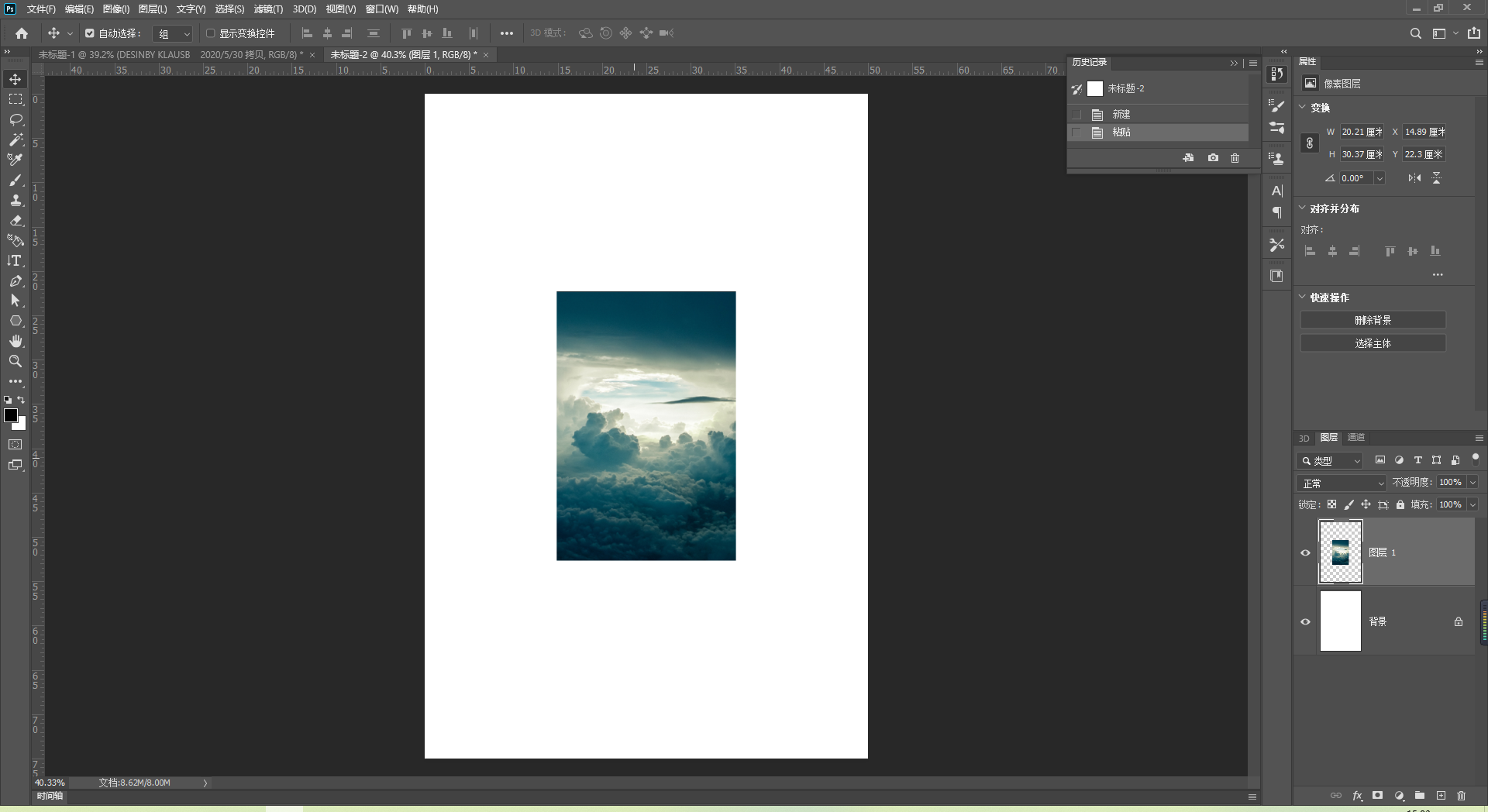Click the 删除背景 button

(x=1373, y=320)
